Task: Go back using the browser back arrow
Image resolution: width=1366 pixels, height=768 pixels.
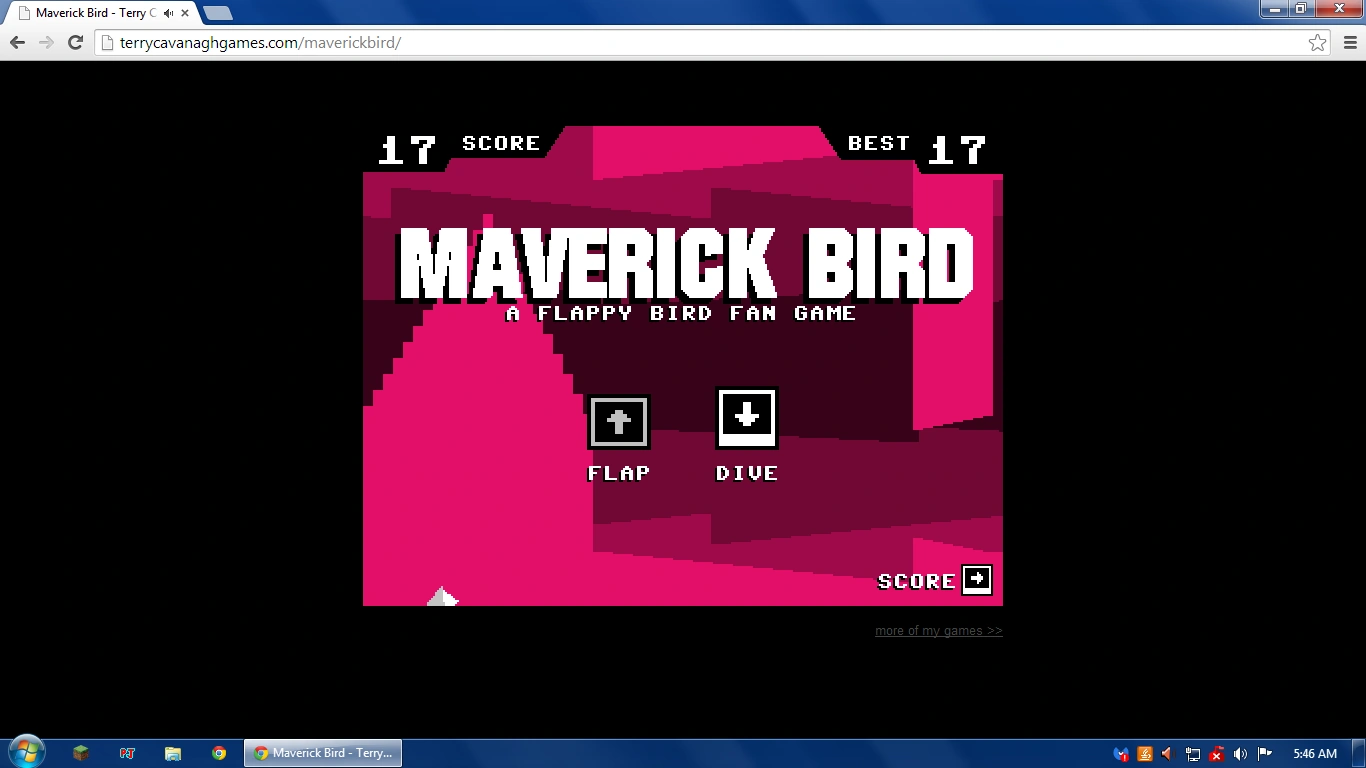Action: 17,42
